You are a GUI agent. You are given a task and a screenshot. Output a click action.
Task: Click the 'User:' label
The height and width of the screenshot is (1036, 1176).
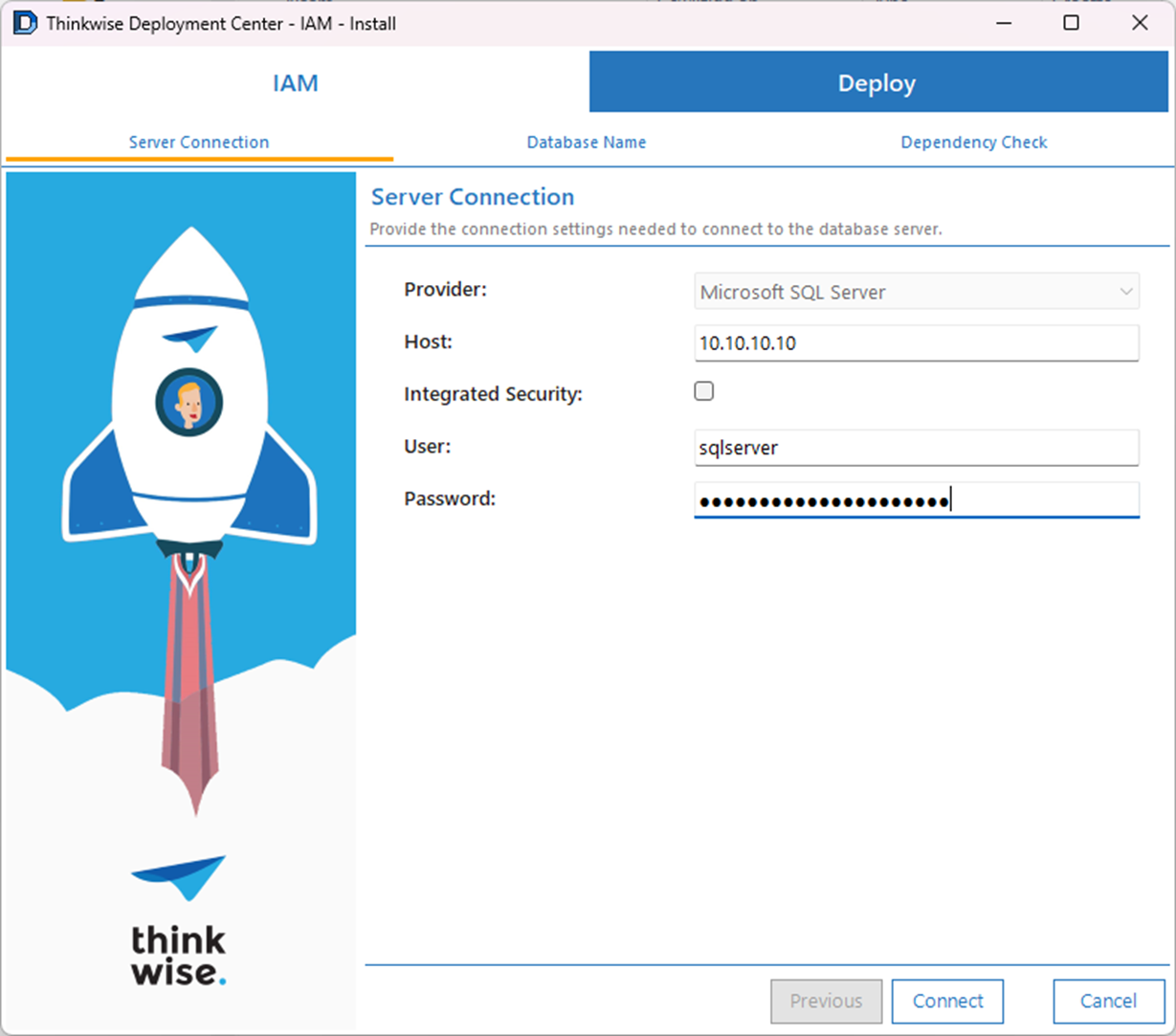pyautogui.click(x=428, y=446)
